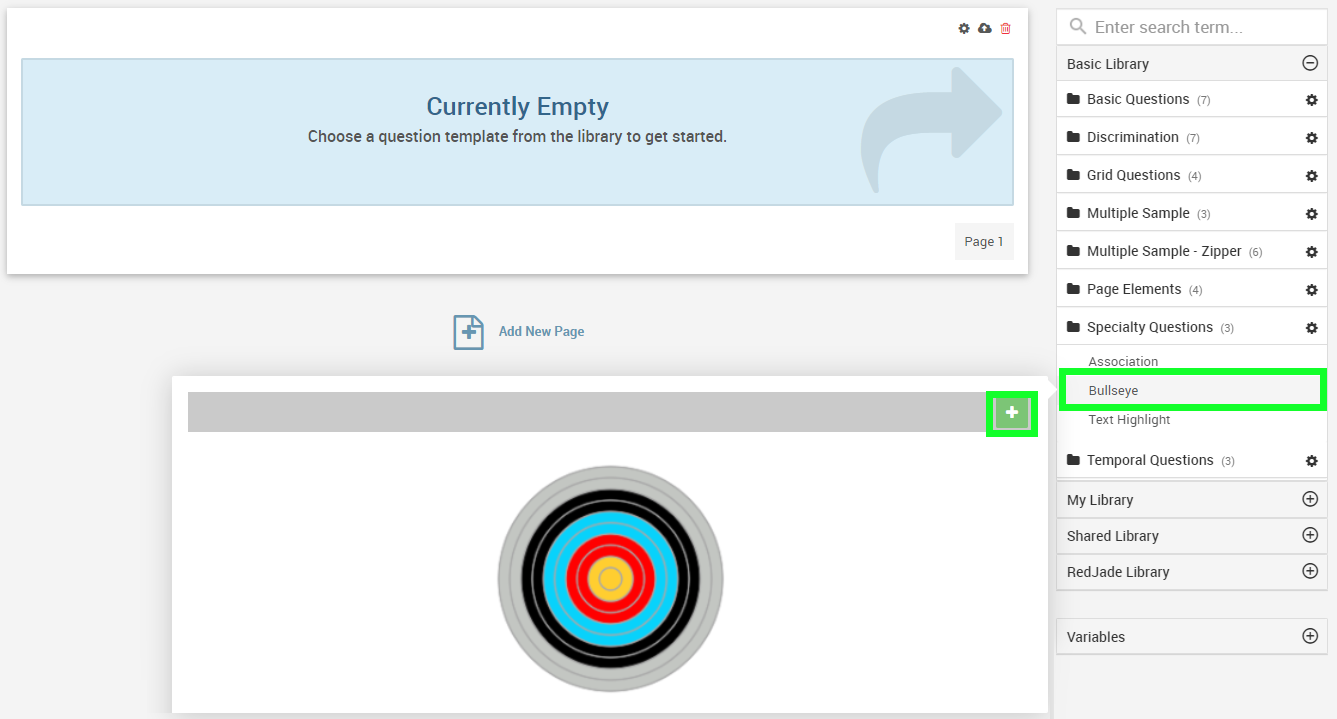1337x719 pixels.
Task: Delete page with the trash icon
Action: click(x=1006, y=29)
